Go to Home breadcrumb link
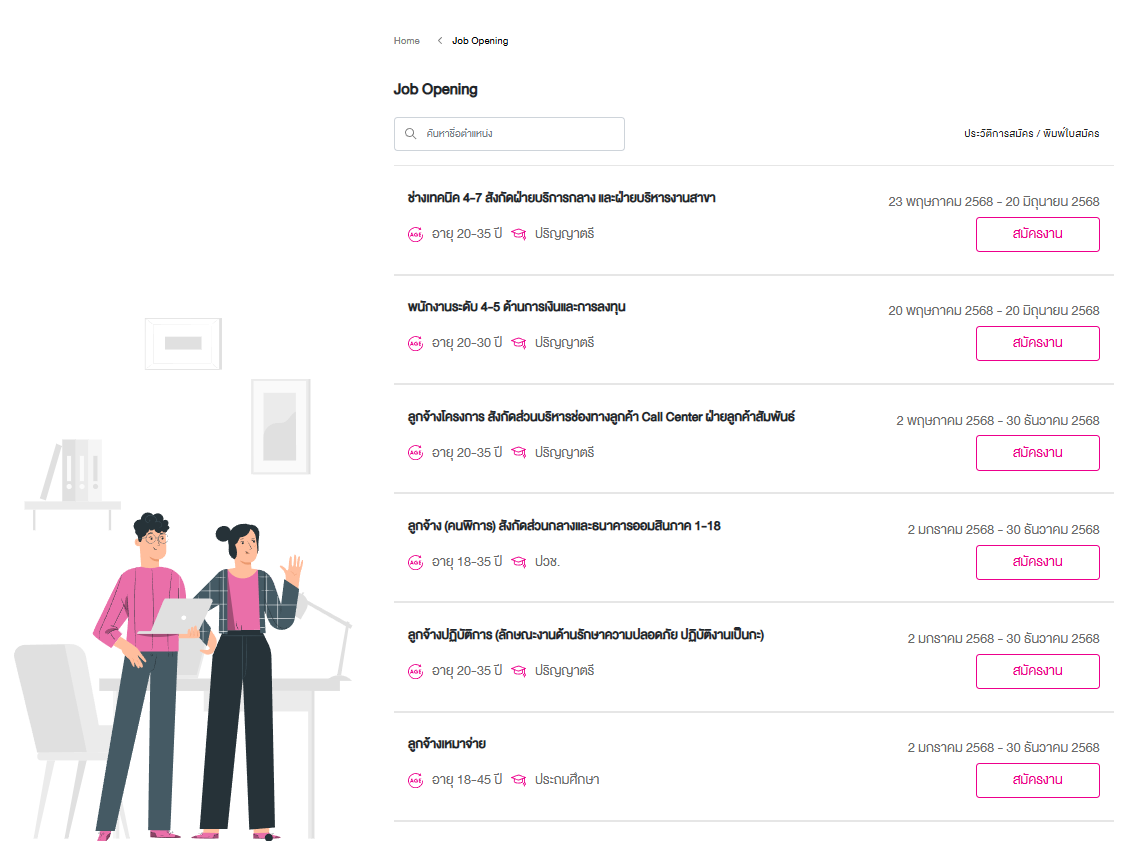 click(406, 41)
